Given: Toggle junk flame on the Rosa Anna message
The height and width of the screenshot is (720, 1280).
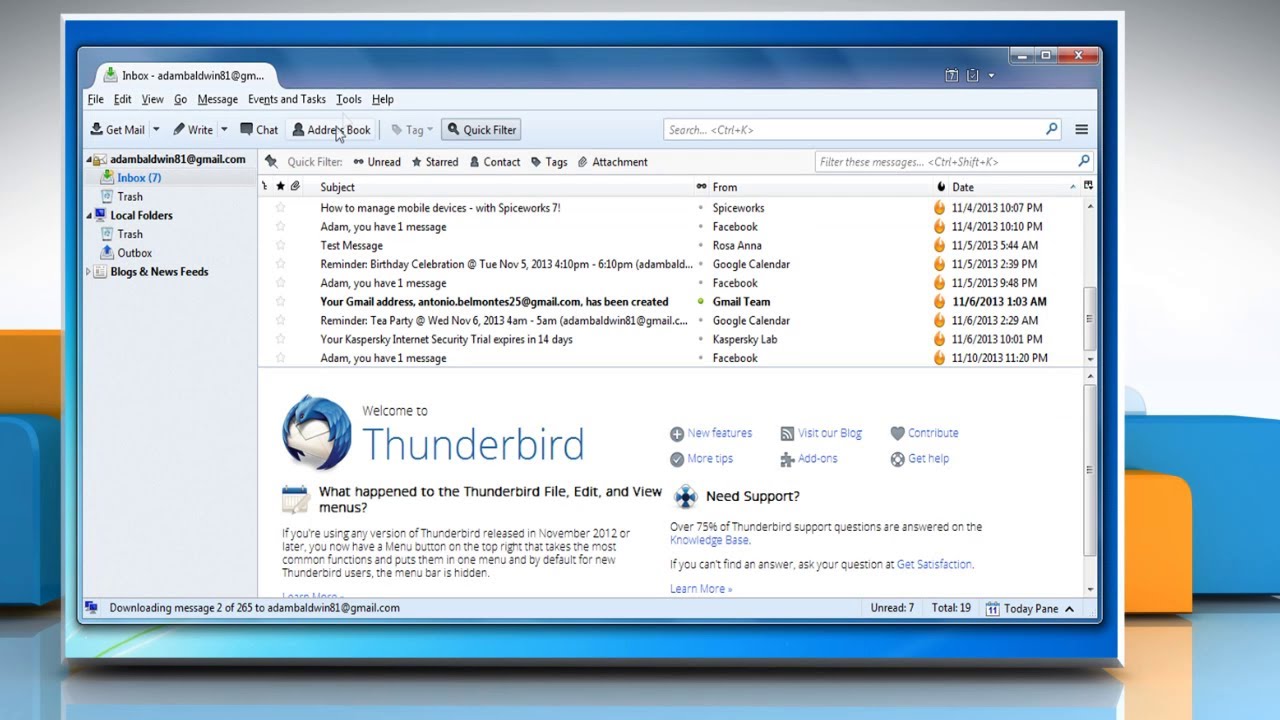Looking at the screenshot, I should [939, 246].
